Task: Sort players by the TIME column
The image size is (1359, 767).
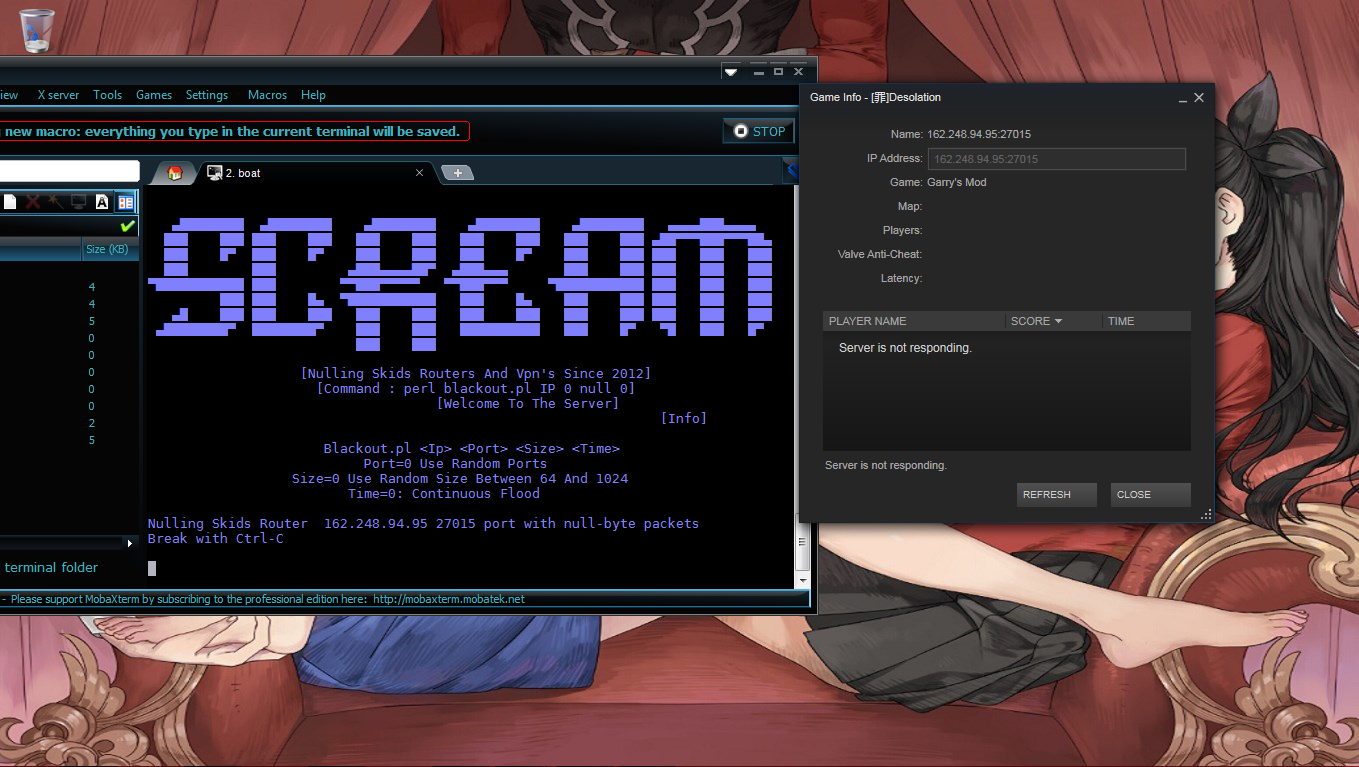Action: pyautogui.click(x=1147, y=321)
